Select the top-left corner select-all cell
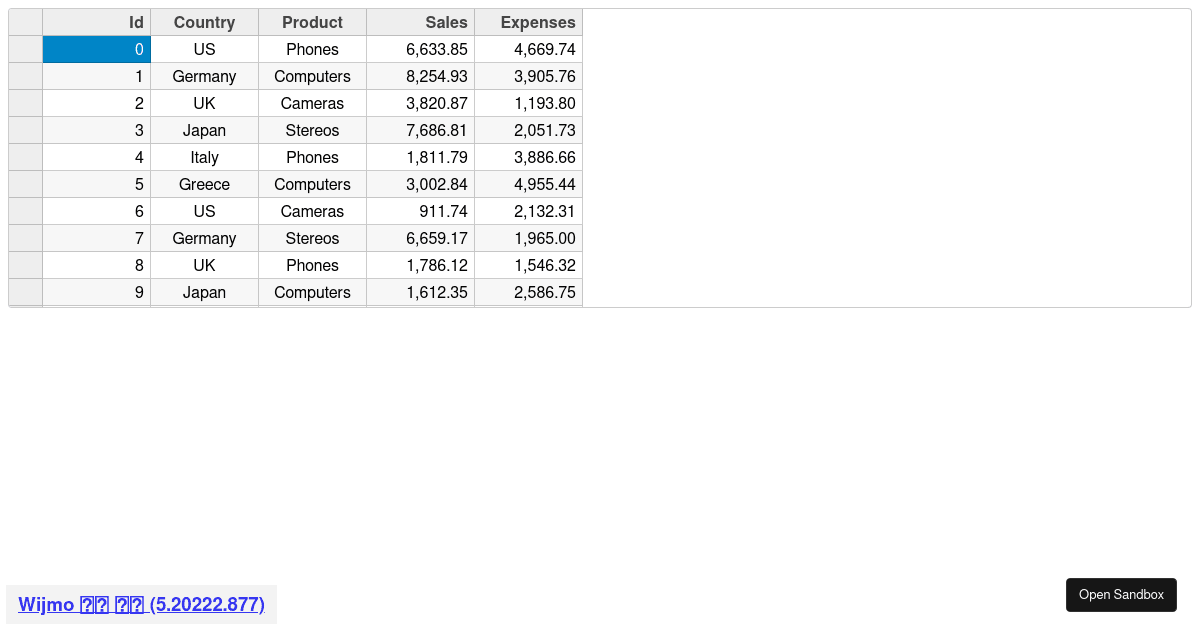The height and width of the screenshot is (630, 1200). coord(26,22)
